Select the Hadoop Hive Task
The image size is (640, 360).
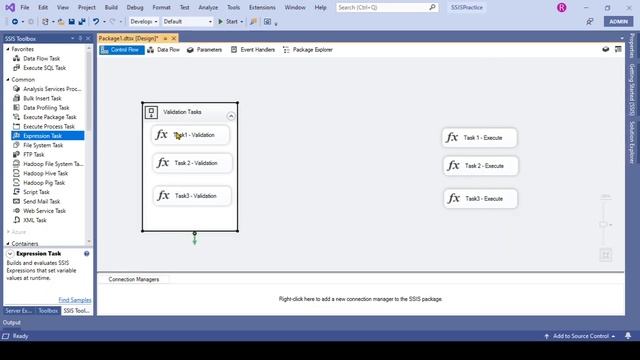coord(45,173)
